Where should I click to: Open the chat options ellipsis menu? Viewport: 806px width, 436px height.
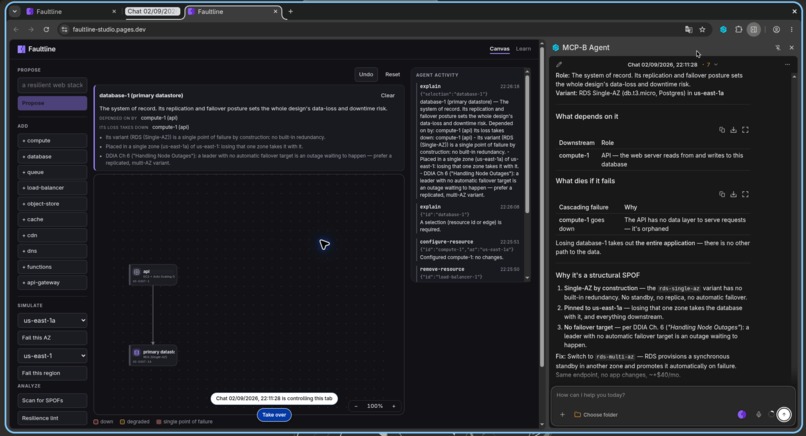(x=787, y=64)
